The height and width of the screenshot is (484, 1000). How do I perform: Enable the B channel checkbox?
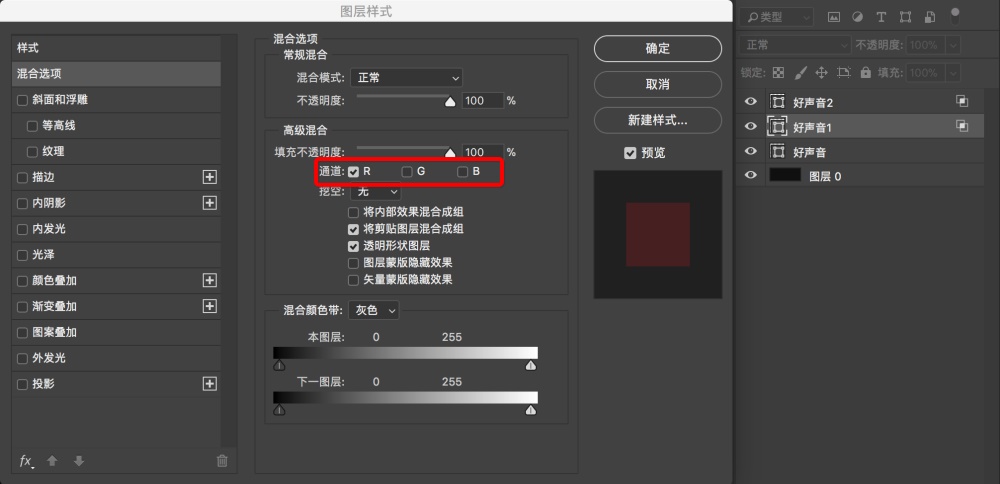pyautogui.click(x=462, y=172)
